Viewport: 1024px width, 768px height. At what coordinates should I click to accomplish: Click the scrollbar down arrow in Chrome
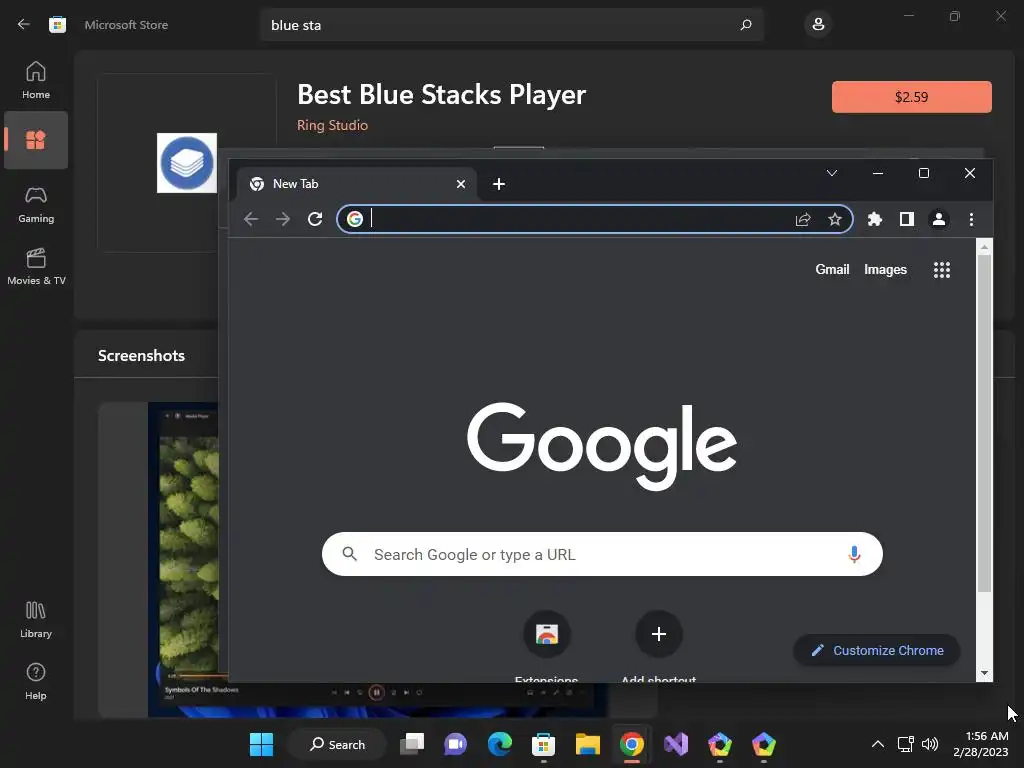984,673
